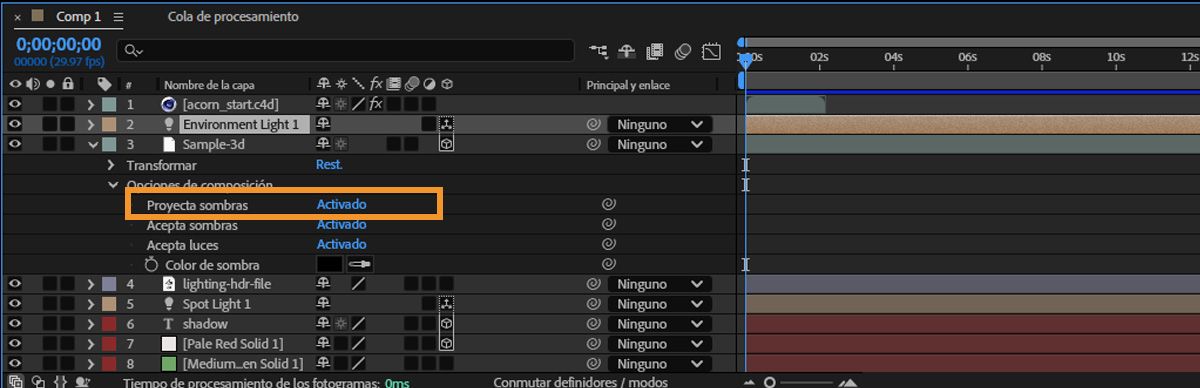Open the parent dropdown for Pale Red Solid 1
The width and height of the screenshot is (1200, 388).
660,344
